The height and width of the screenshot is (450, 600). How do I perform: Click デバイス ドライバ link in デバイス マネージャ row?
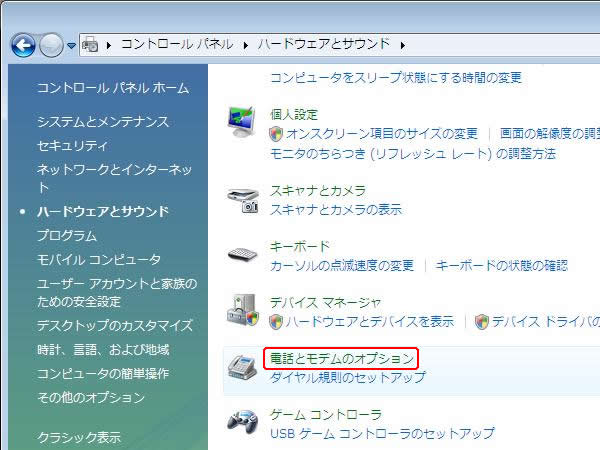coord(546,322)
